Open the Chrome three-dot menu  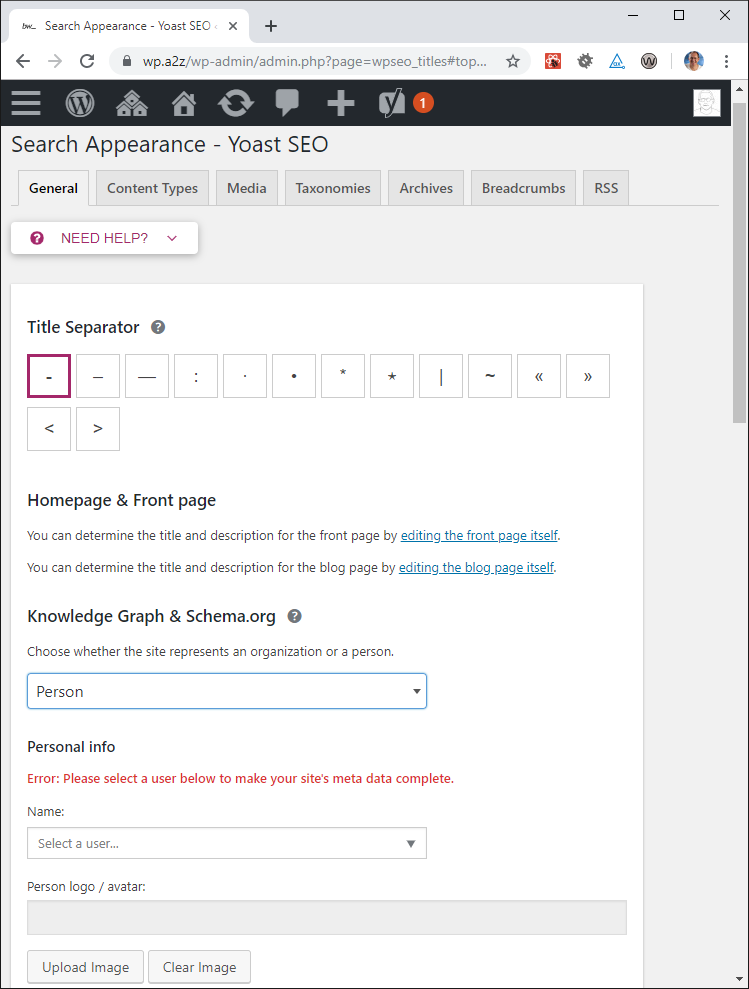tap(726, 61)
